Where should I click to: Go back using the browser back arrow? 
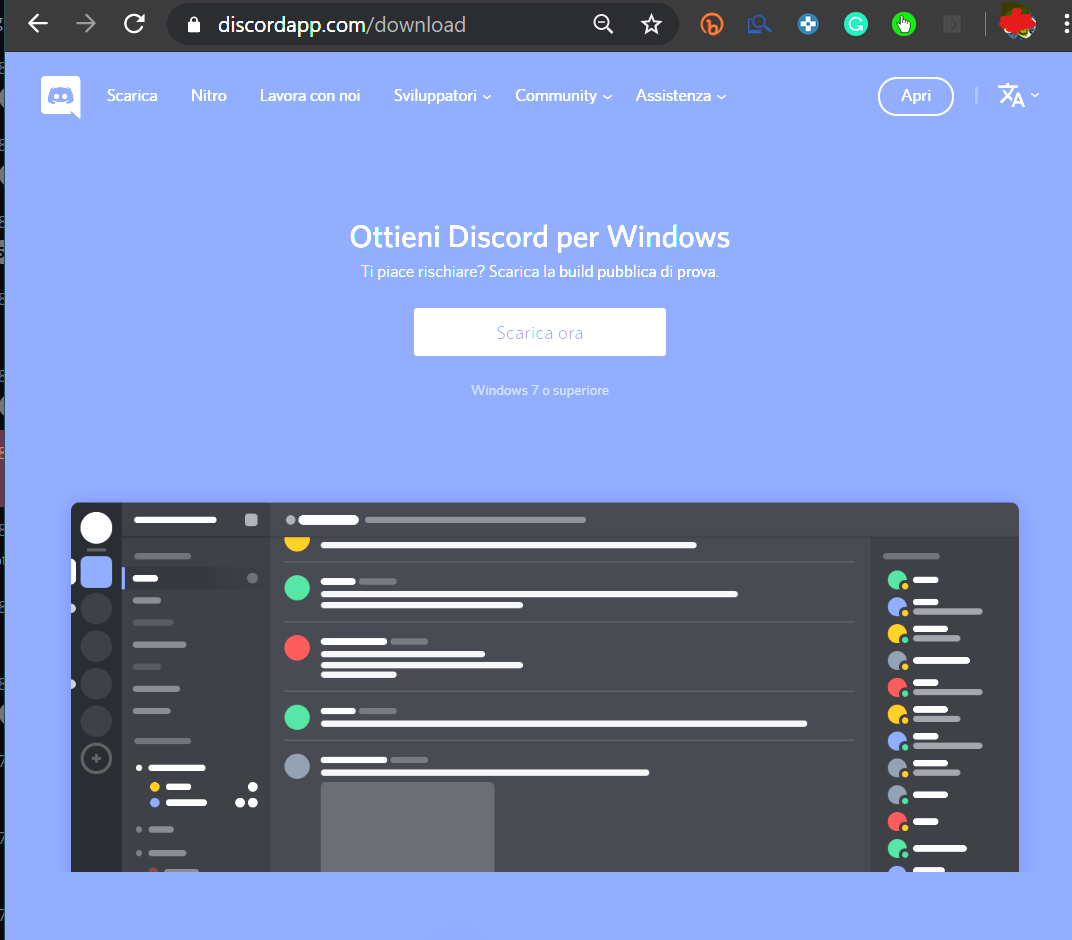click(38, 24)
